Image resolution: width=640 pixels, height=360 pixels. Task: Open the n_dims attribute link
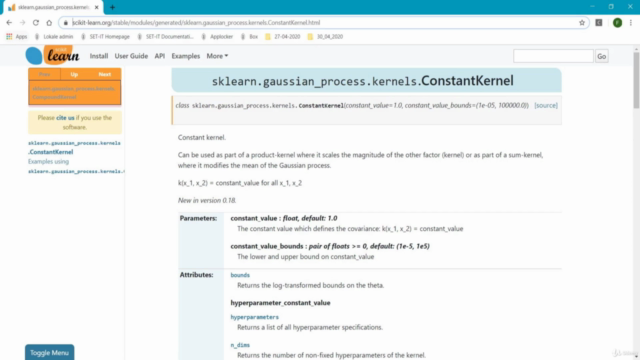point(240,345)
